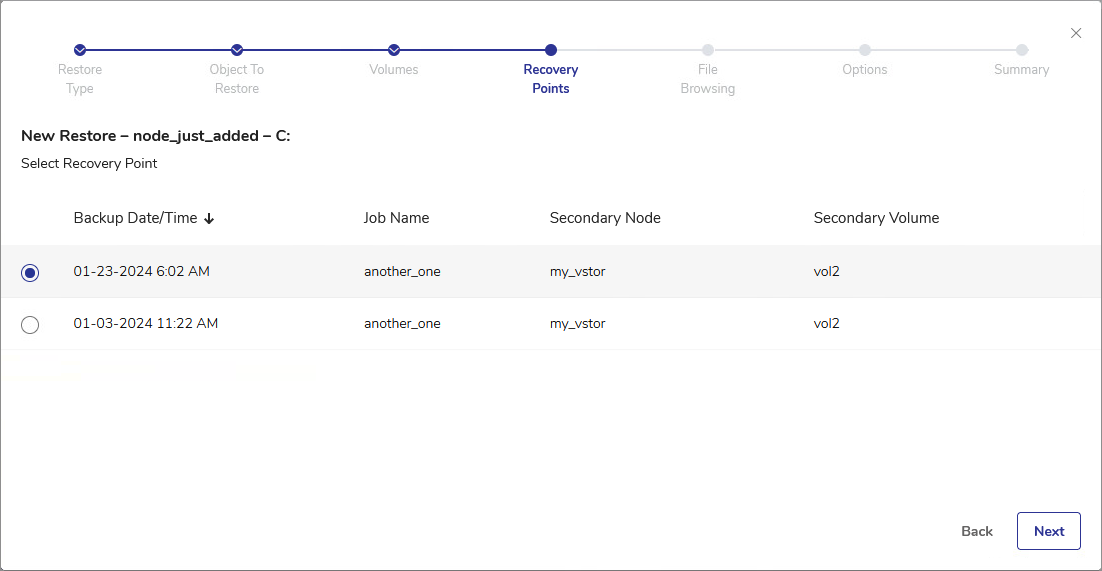This screenshot has width=1102, height=571.
Task: Select the 01-03-2024 11:22 AM recovery point
Action: (x=30, y=325)
